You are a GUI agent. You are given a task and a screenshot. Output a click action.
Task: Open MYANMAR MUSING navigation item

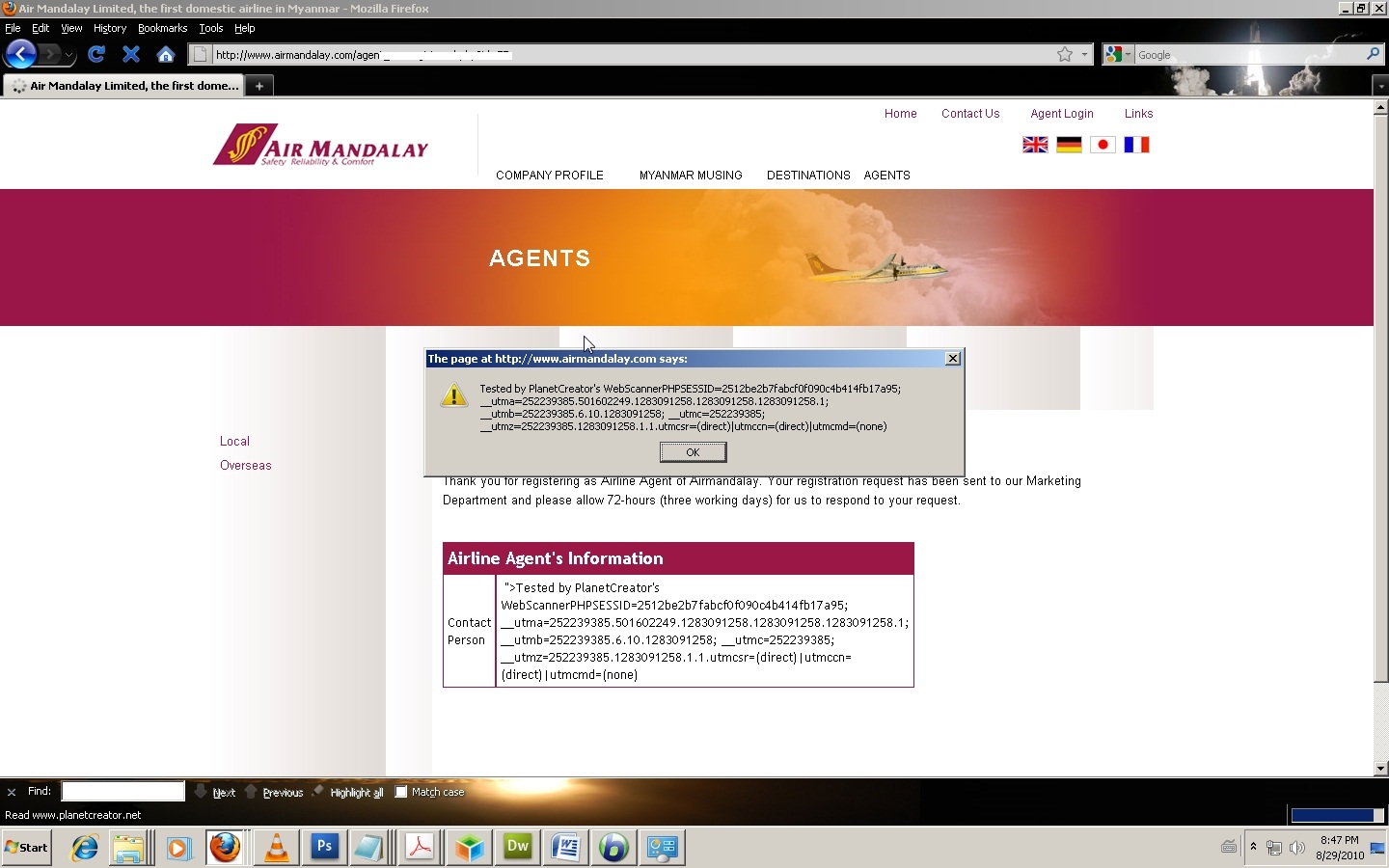691,176
